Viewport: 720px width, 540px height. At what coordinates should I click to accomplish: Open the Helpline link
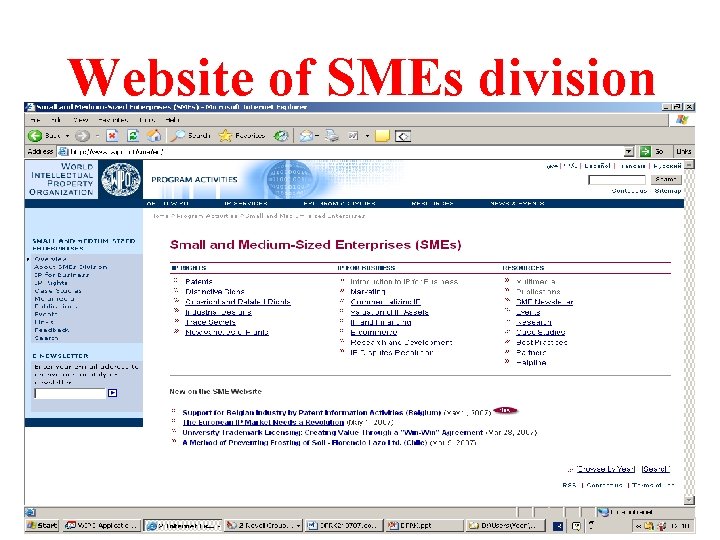tap(531, 363)
